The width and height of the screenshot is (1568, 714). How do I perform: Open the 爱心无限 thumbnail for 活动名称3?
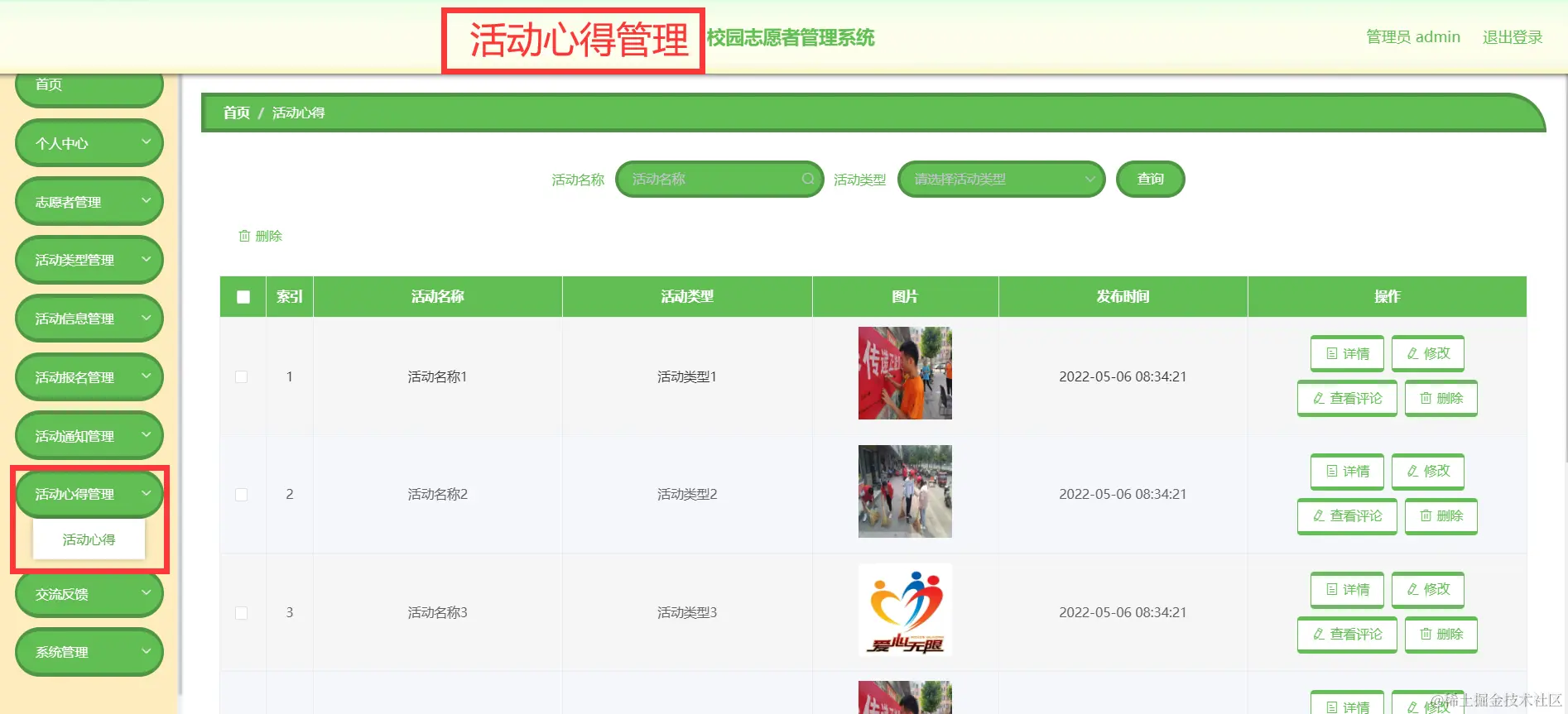click(905, 610)
